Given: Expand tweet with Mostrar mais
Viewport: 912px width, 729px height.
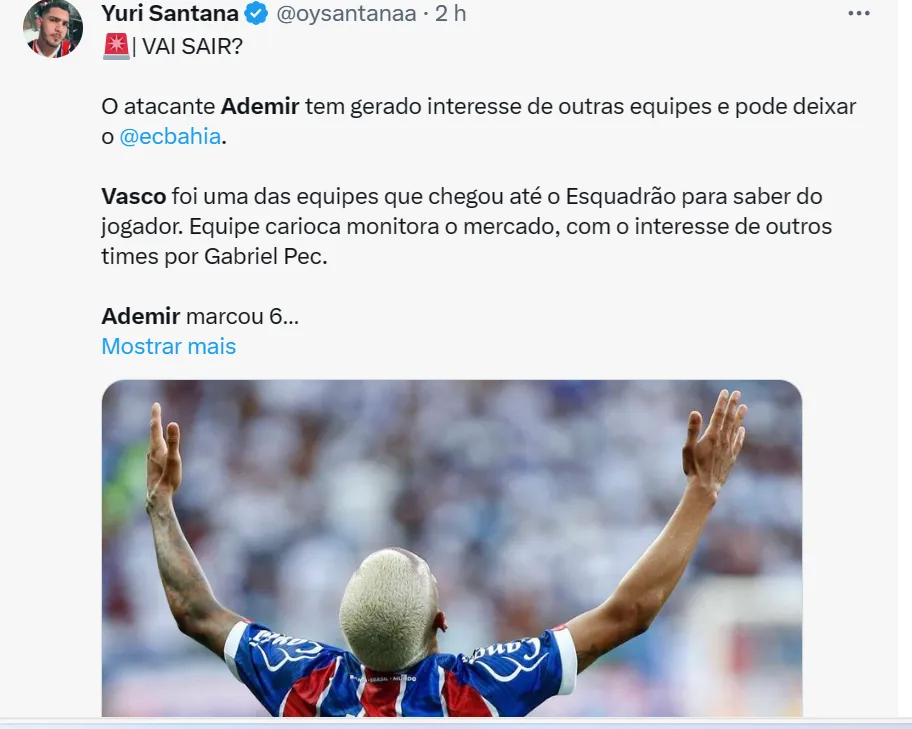Looking at the screenshot, I should tap(169, 346).
